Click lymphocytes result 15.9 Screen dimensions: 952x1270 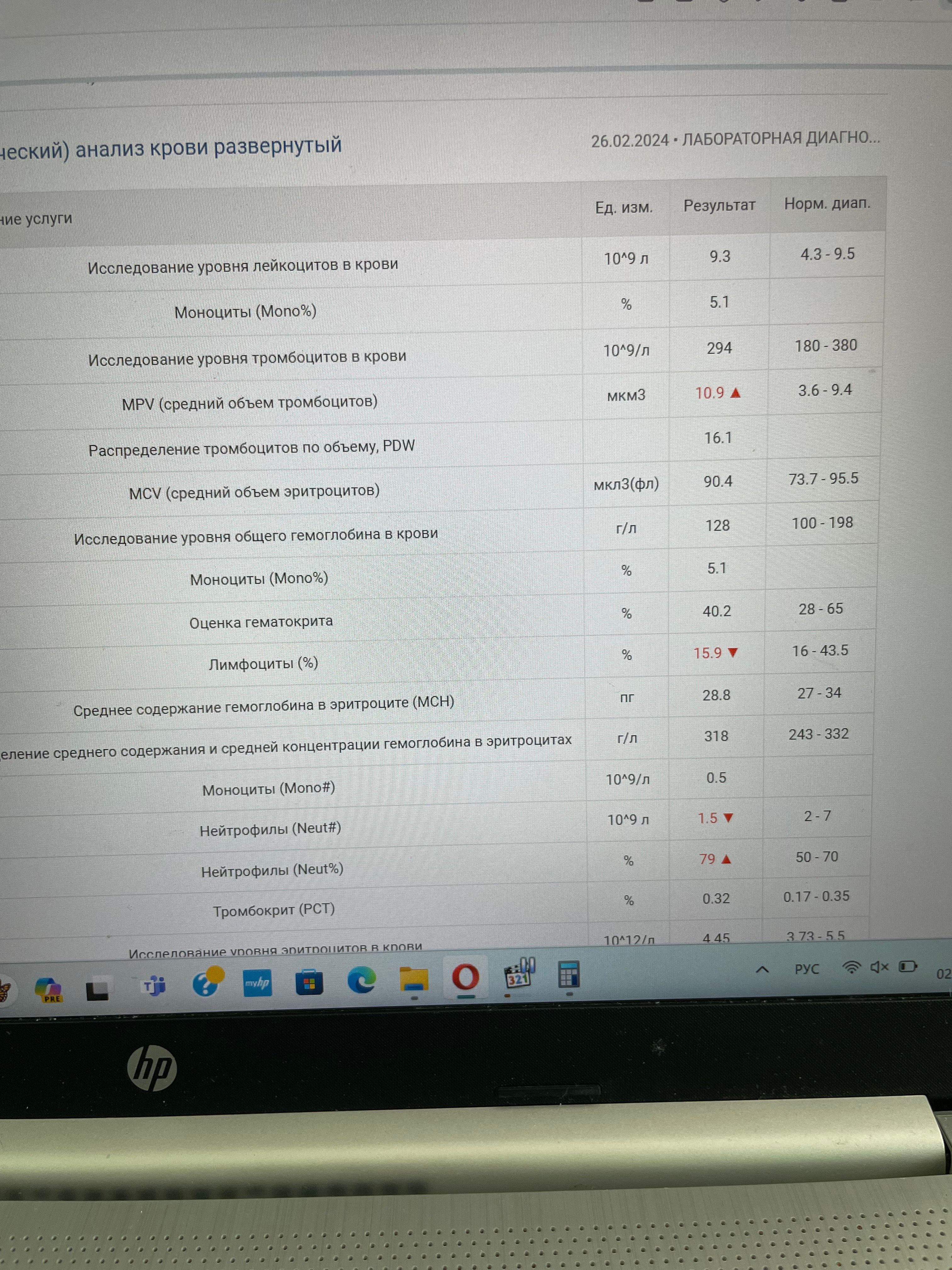[x=707, y=653]
